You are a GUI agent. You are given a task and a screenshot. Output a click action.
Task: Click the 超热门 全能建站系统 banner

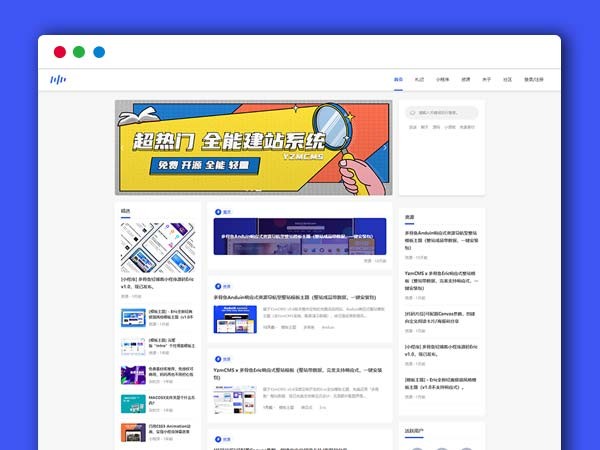(253, 147)
